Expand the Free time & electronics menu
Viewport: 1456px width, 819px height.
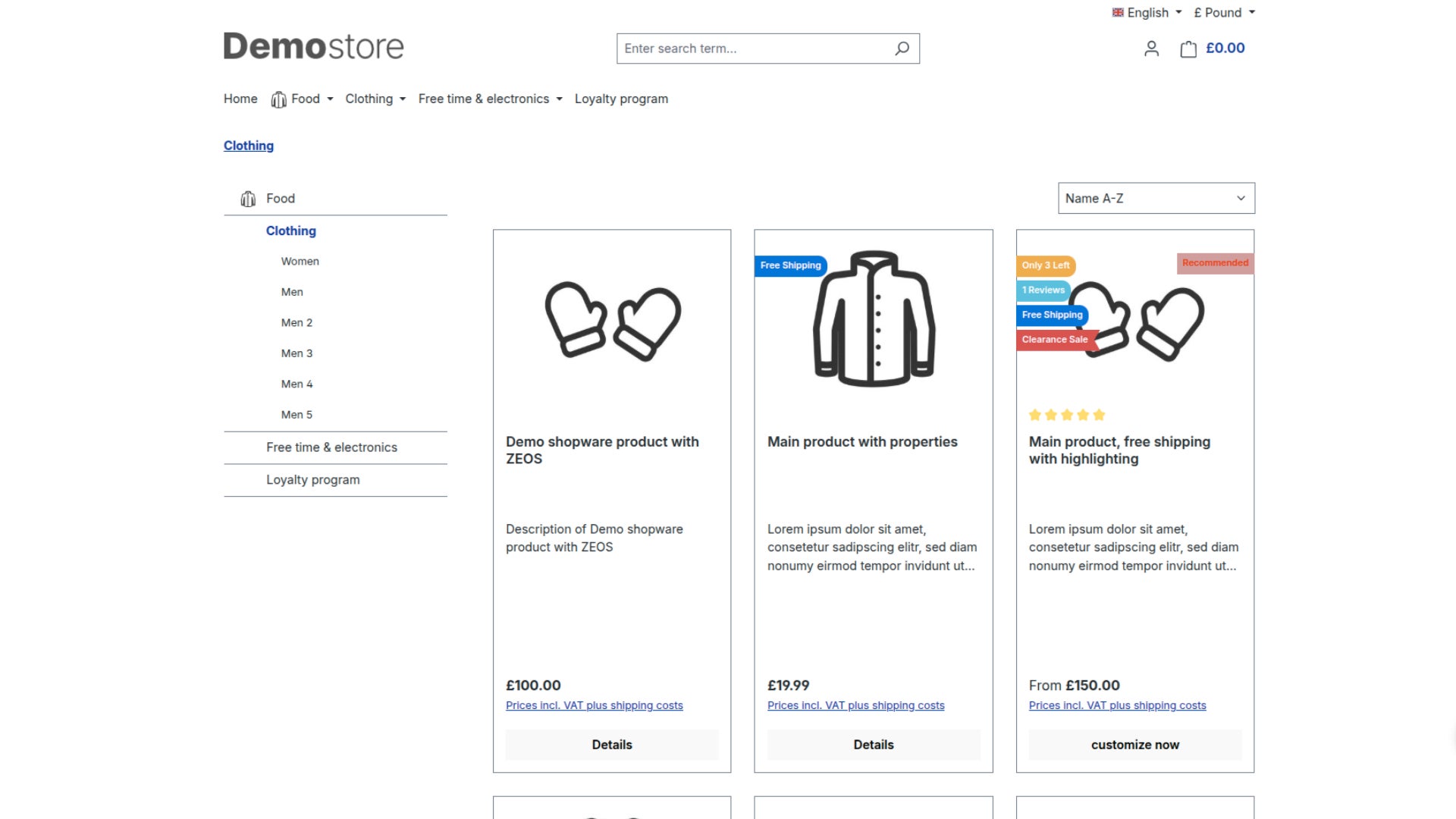490,99
